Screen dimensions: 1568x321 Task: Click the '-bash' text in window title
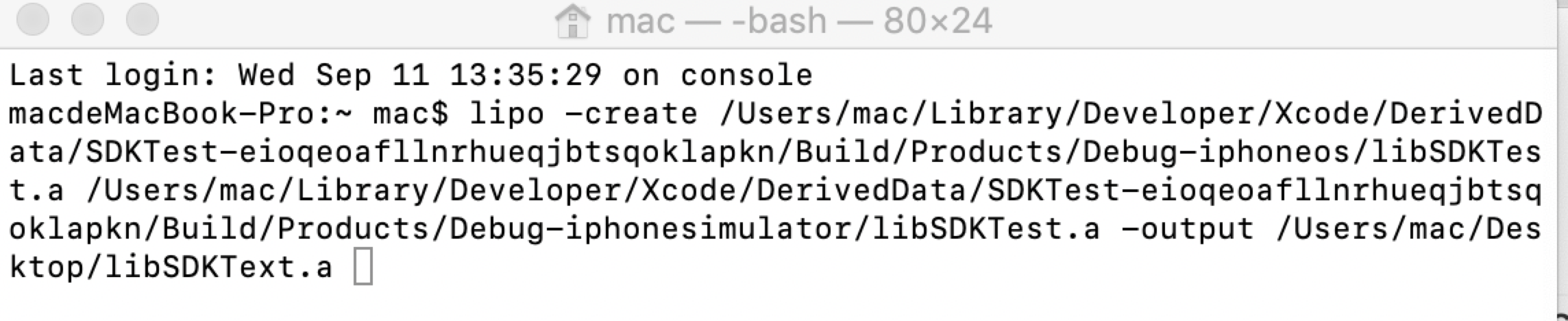click(779, 21)
